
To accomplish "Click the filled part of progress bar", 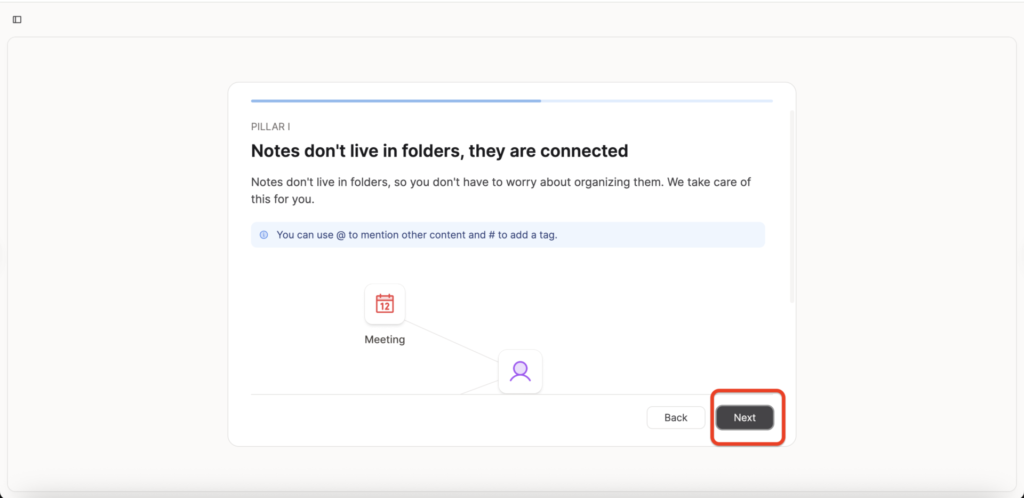I will click(x=395, y=101).
